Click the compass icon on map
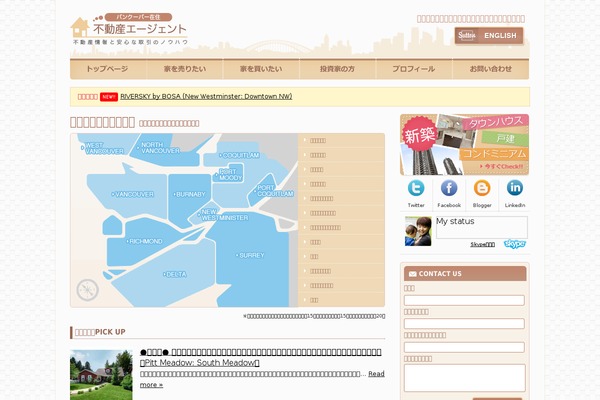 pos(88,290)
